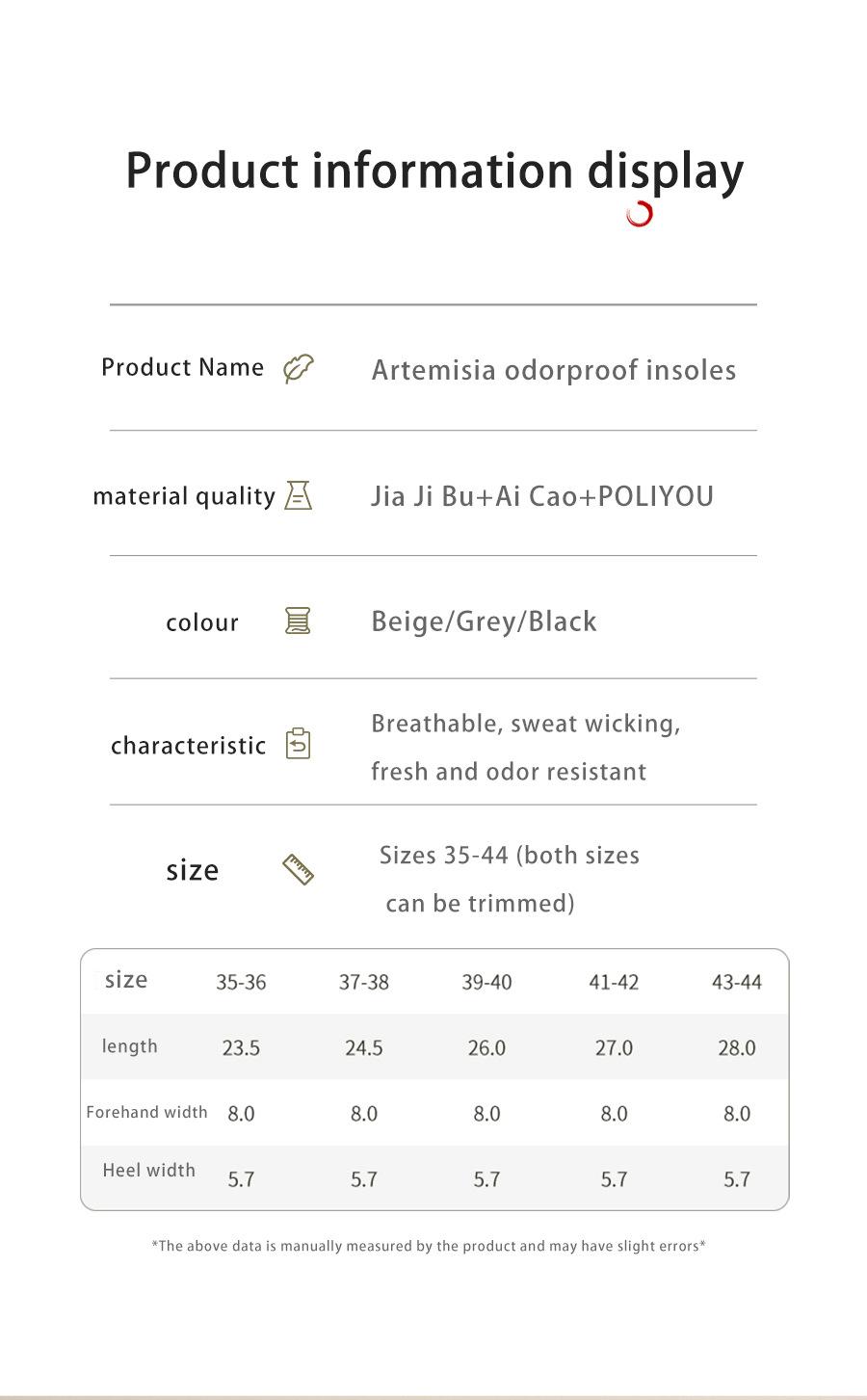Click the 'Product information display' heading
867x1400 pixels.
[434, 172]
